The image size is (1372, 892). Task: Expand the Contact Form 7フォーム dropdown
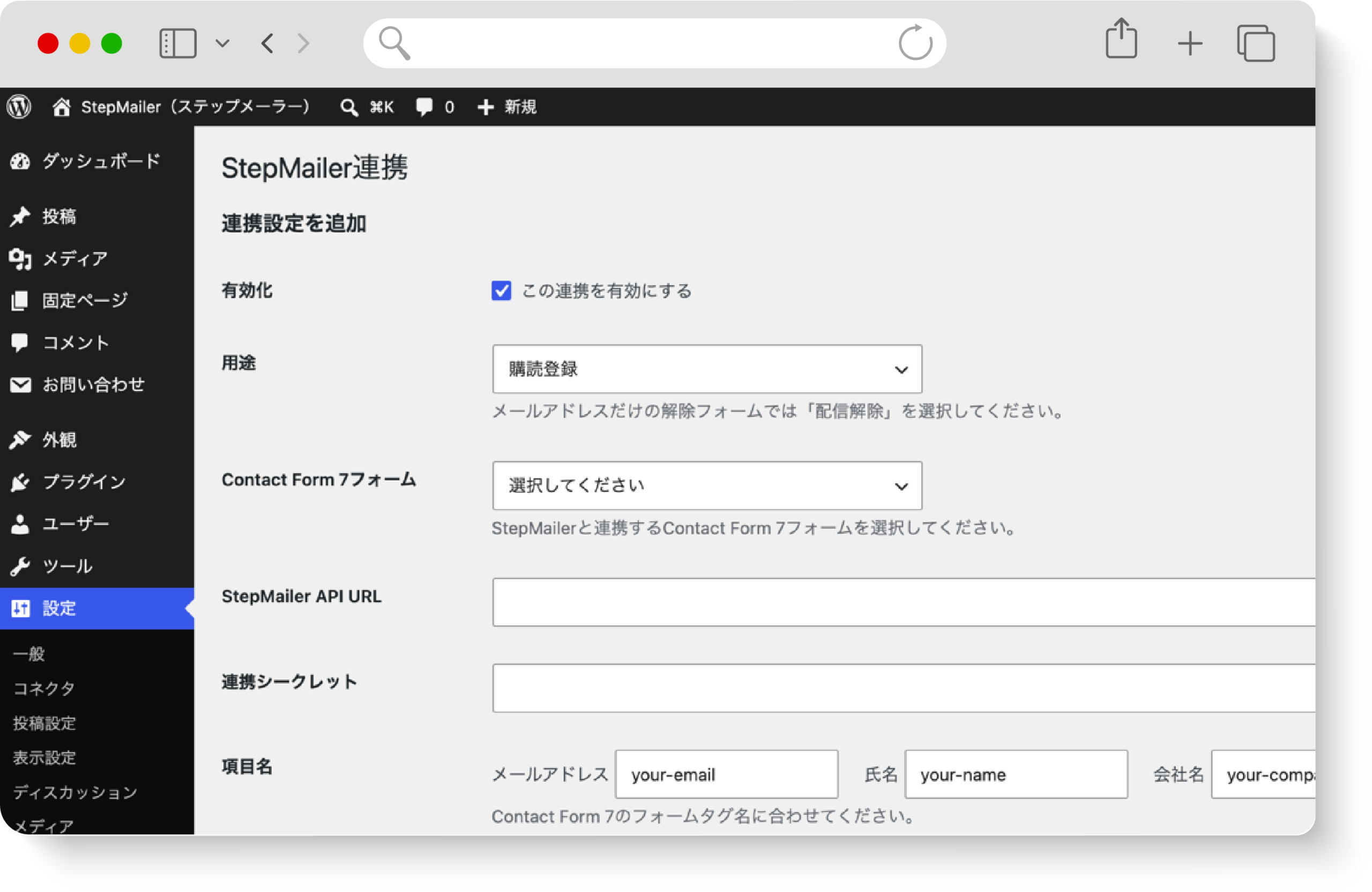(707, 485)
